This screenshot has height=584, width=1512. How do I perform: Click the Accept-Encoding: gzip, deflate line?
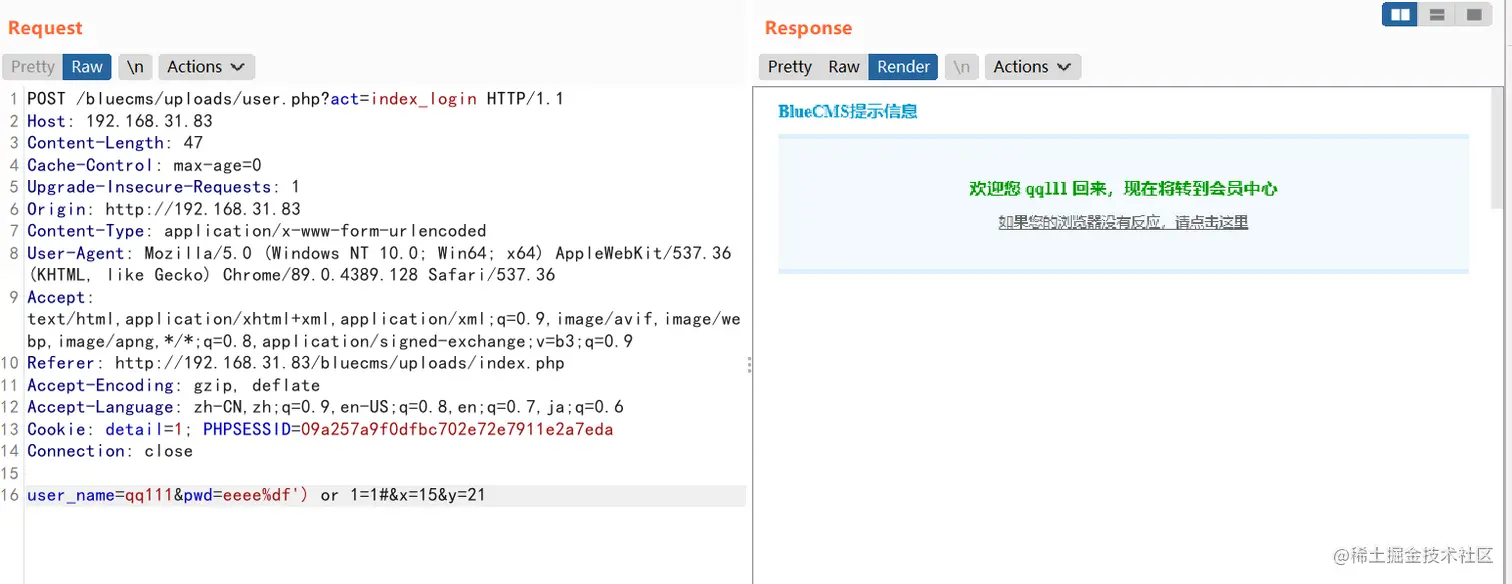(174, 385)
